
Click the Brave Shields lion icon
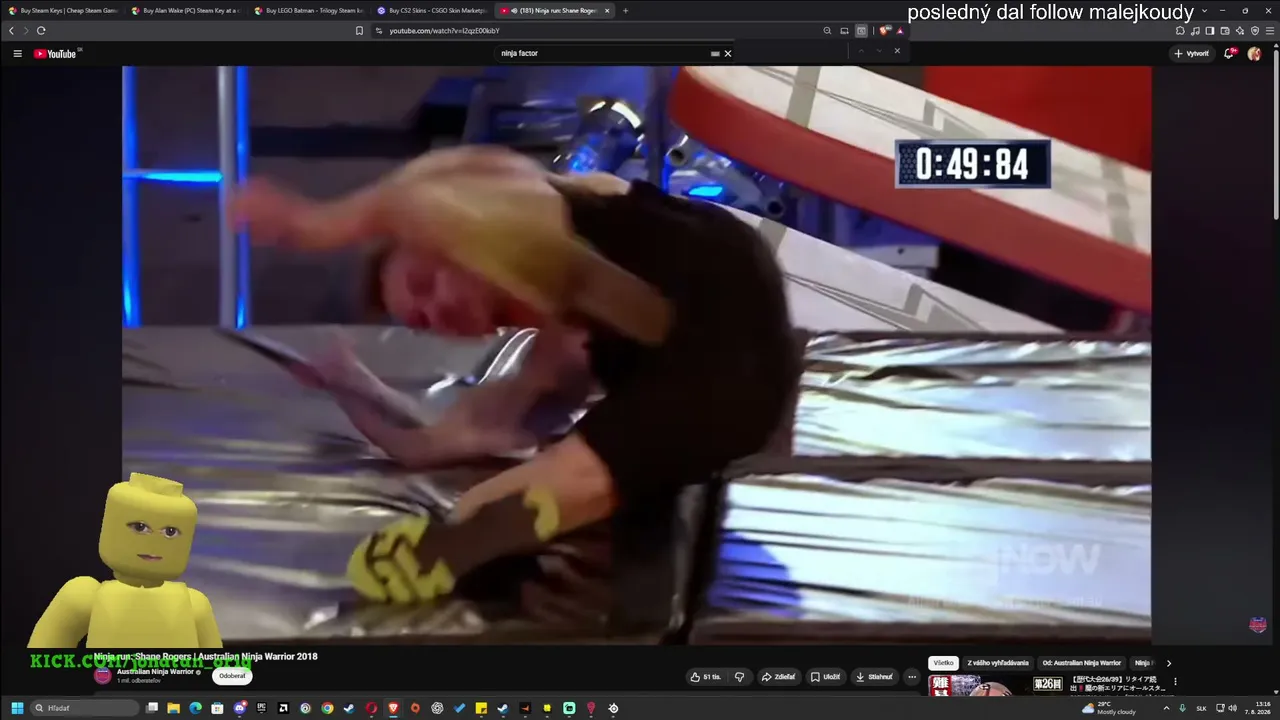coord(885,31)
